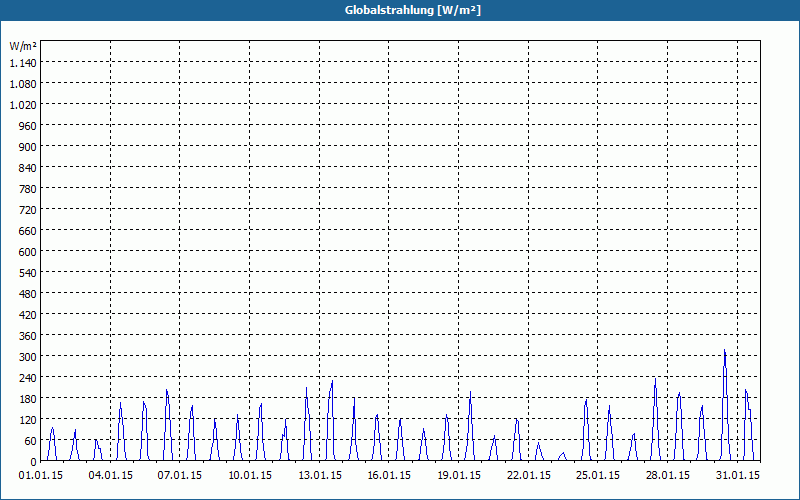Viewport: 800px width, 500px height.
Task: Click the 720 y-axis value
Action: [27, 210]
